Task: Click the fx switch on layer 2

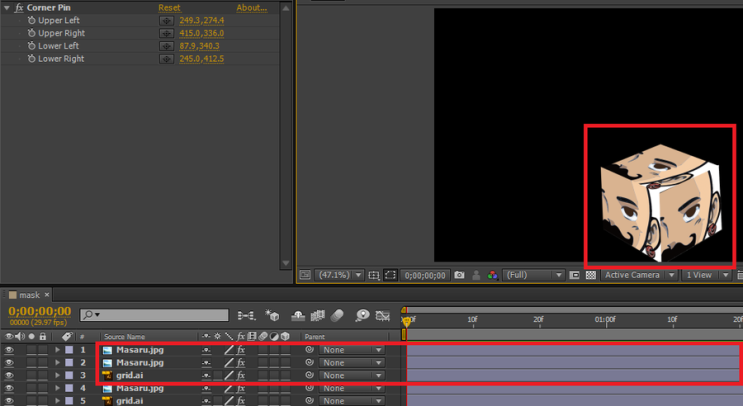Action: (241, 363)
